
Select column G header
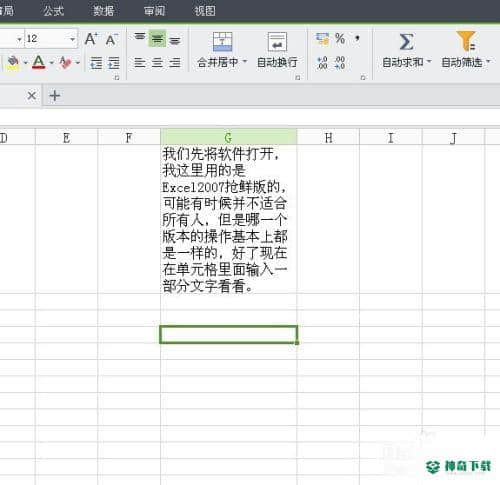click(228, 137)
